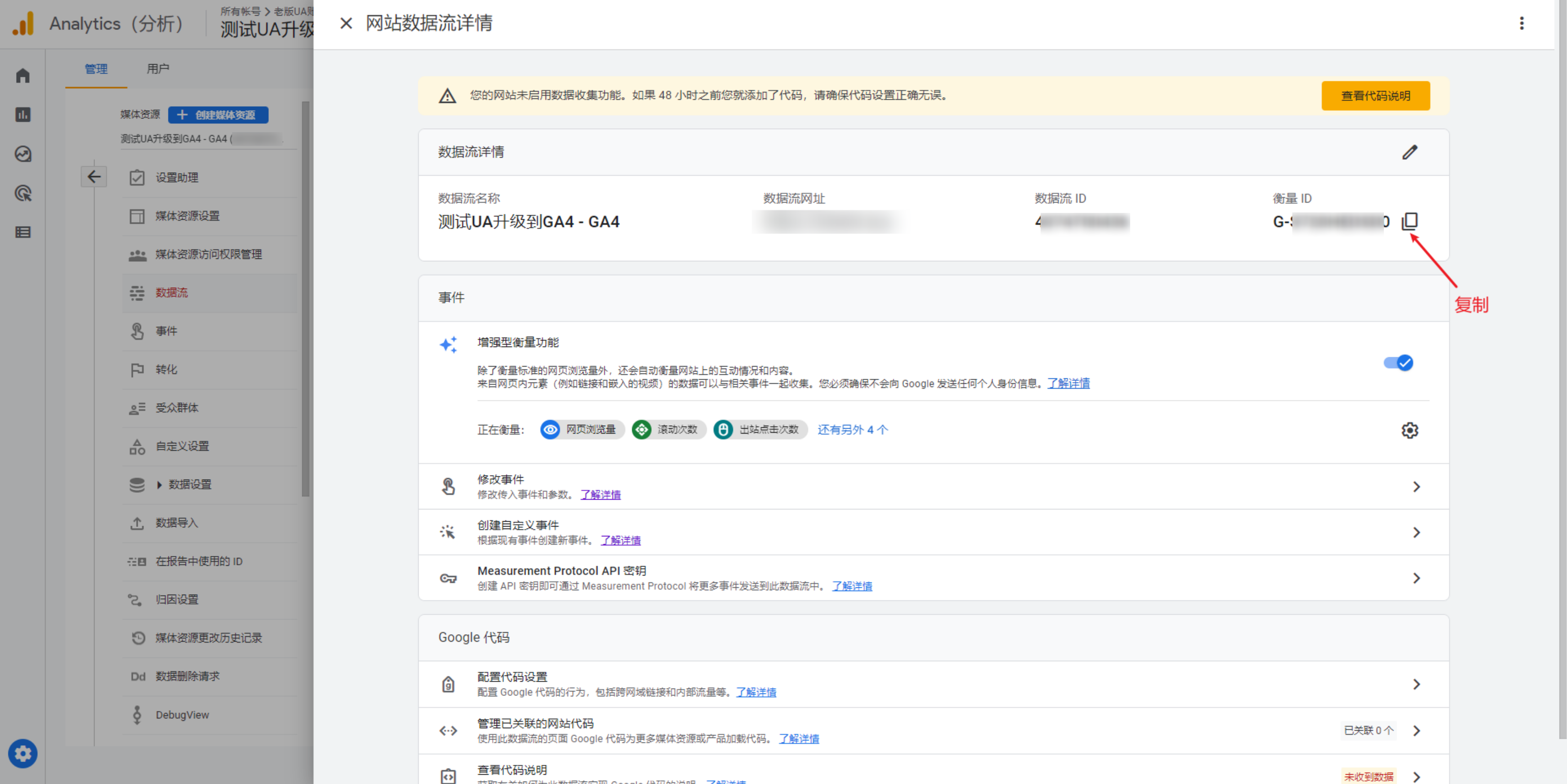
Task: Open 转化 menu item
Action: (209, 369)
